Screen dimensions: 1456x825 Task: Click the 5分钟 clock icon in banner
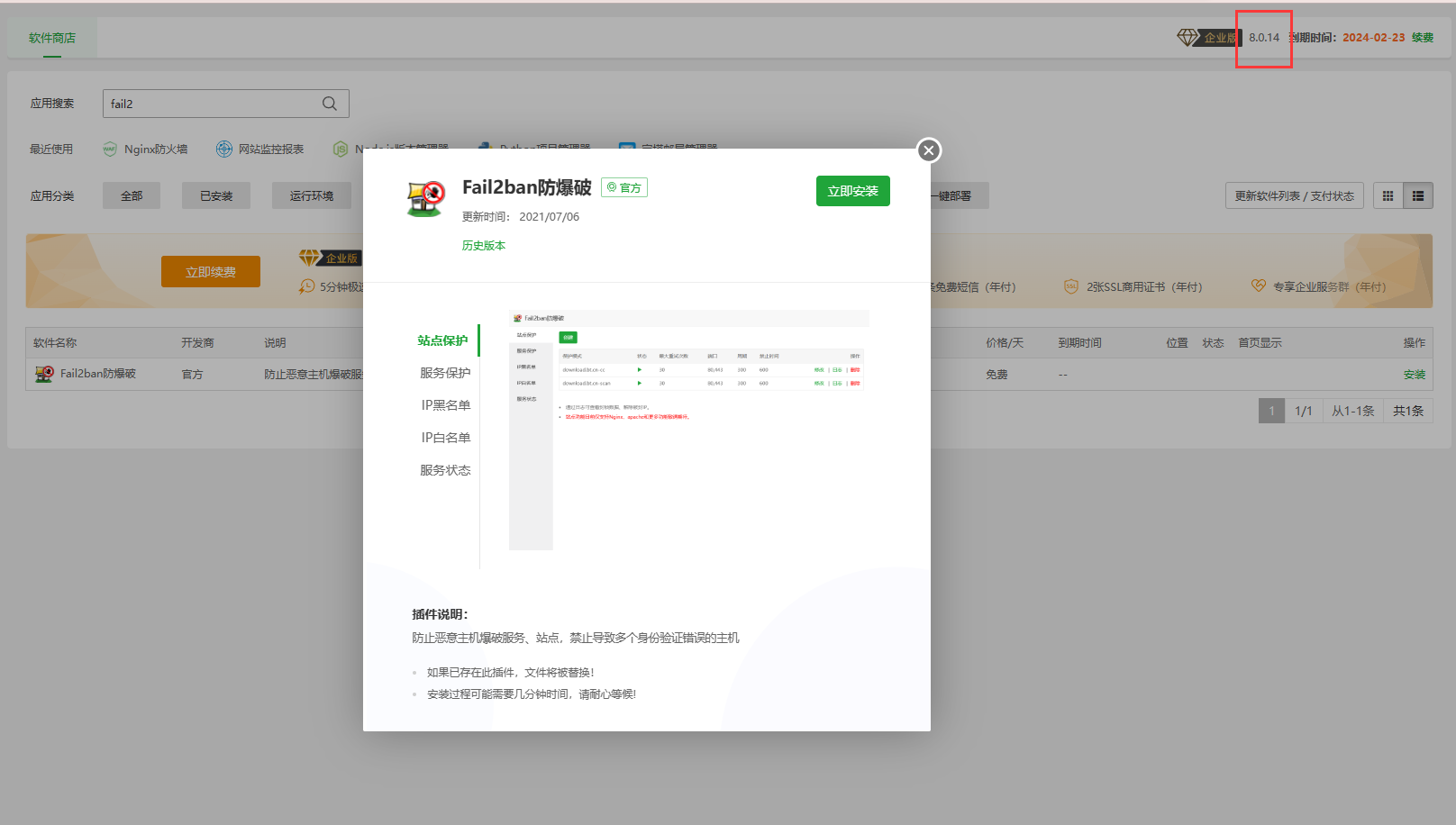[307, 286]
